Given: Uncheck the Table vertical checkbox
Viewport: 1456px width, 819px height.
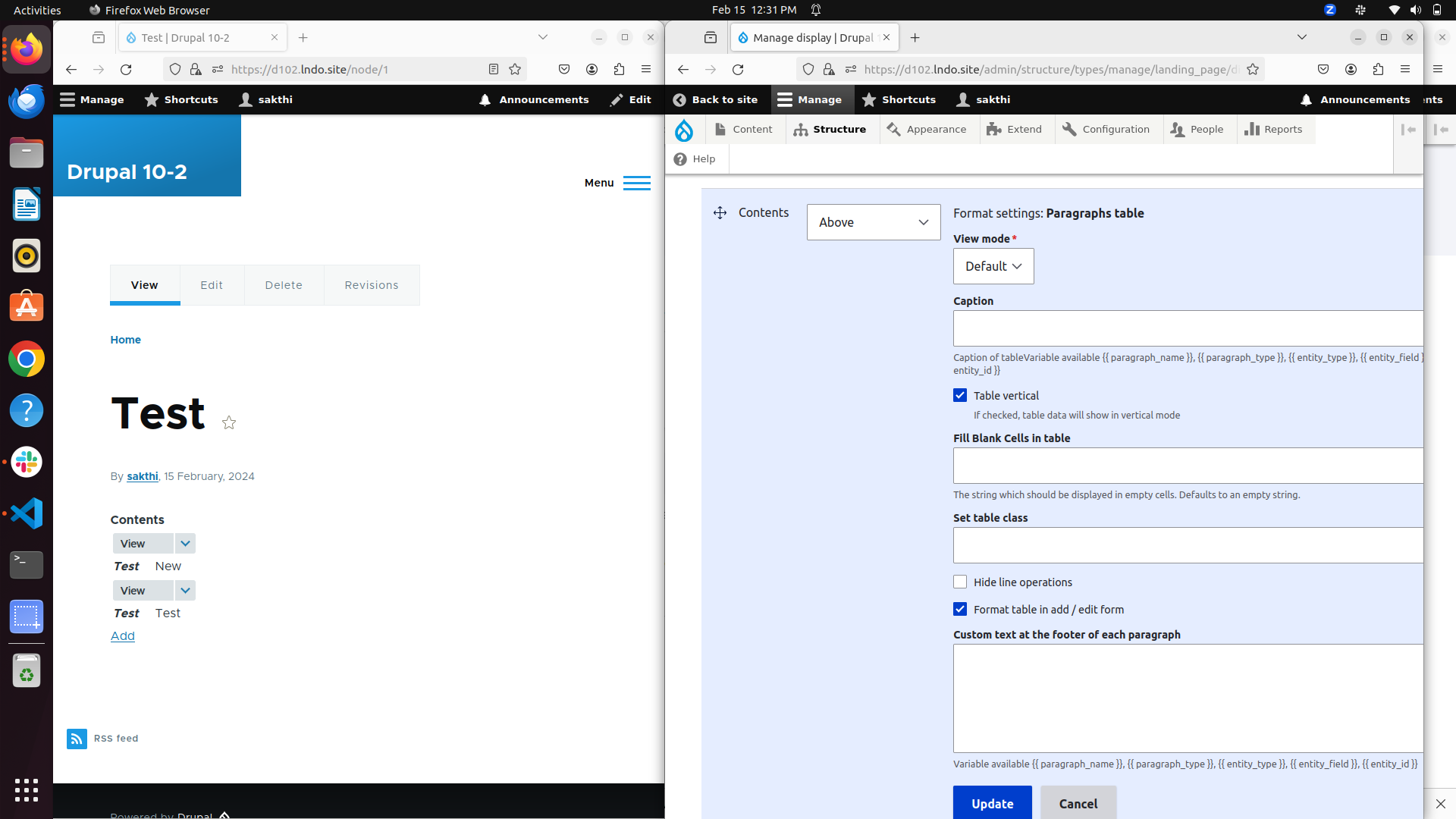Looking at the screenshot, I should [960, 395].
